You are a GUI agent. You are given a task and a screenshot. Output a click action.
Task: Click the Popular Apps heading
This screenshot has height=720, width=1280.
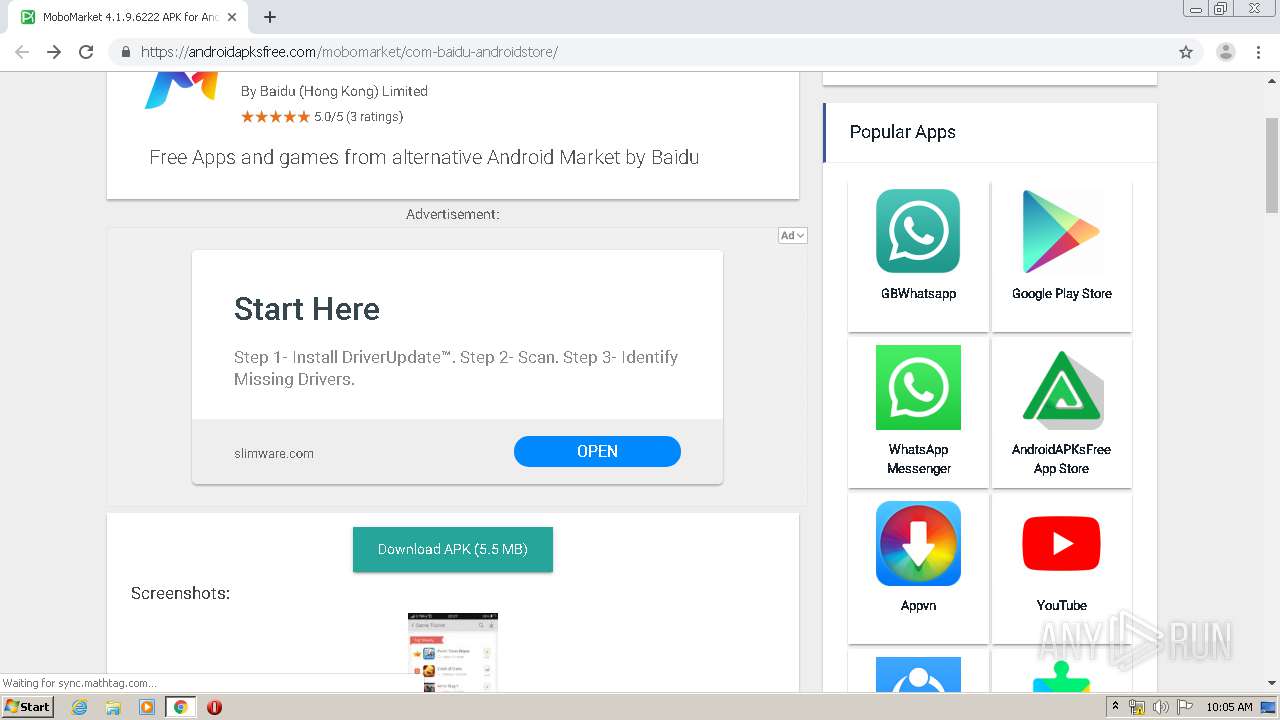tap(902, 132)
